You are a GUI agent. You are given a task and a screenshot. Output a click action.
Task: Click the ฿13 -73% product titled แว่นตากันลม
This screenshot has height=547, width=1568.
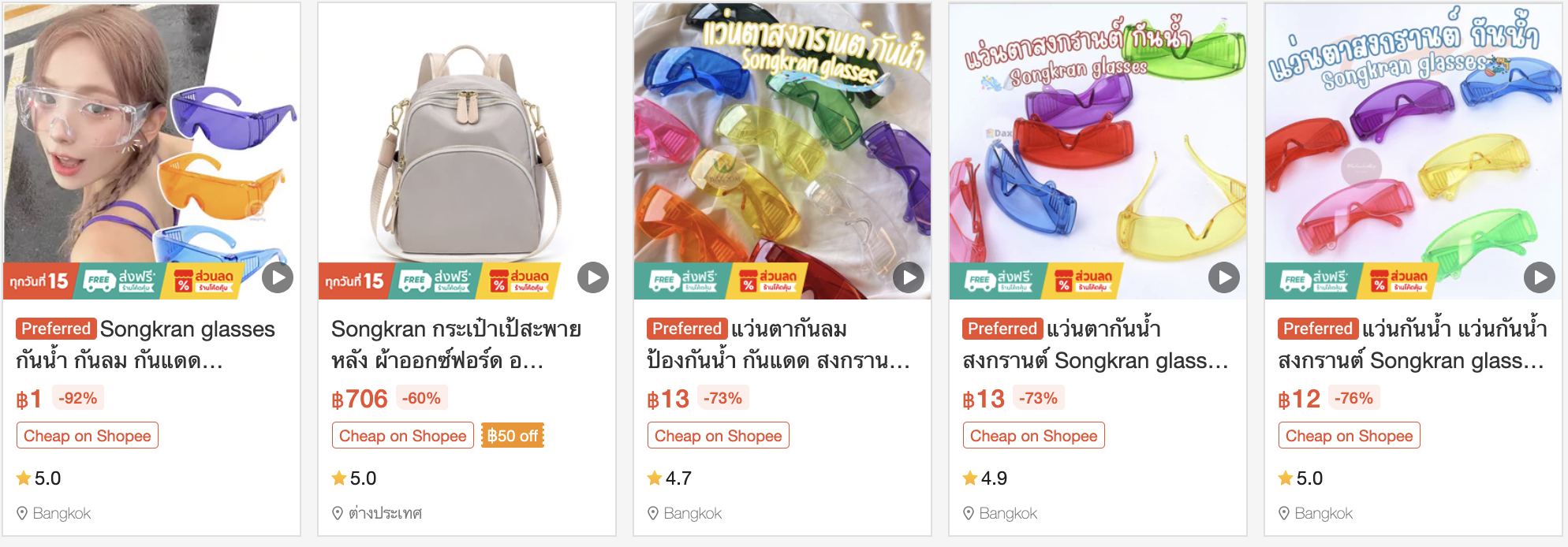pos(779,344)
